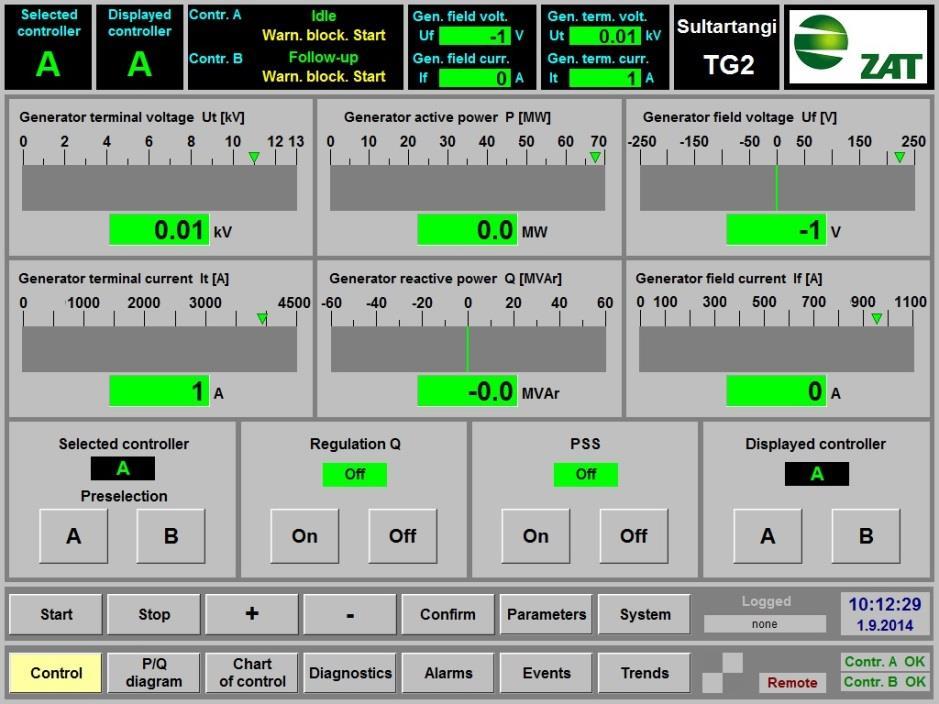Open the Chart of control tab
939x704 pixels.
[252, 673]
